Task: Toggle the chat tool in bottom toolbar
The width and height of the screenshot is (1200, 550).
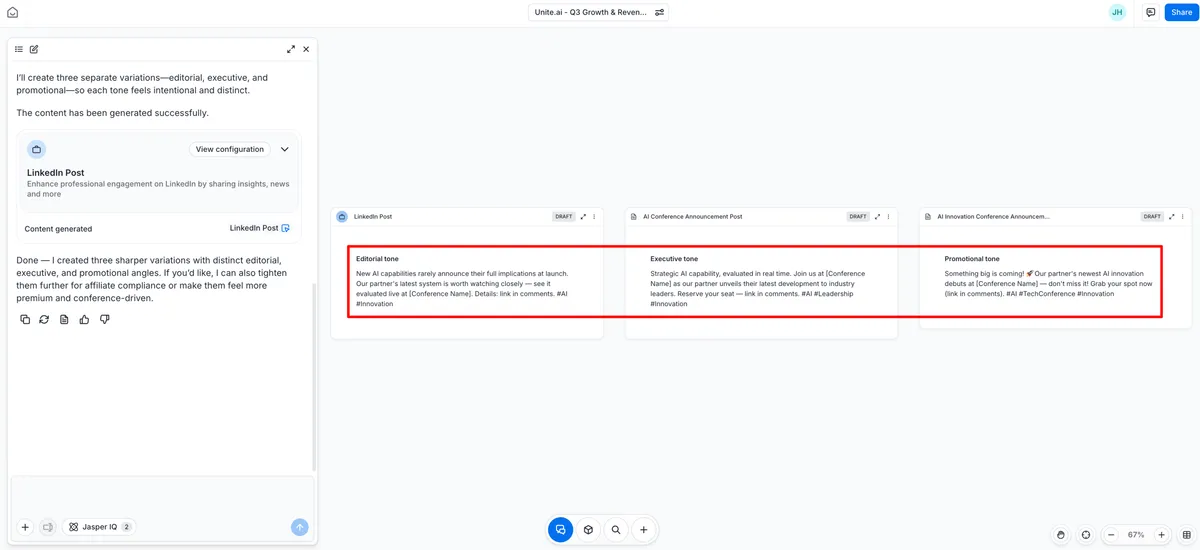Action: pyautogui.click(x=560, y=530)
